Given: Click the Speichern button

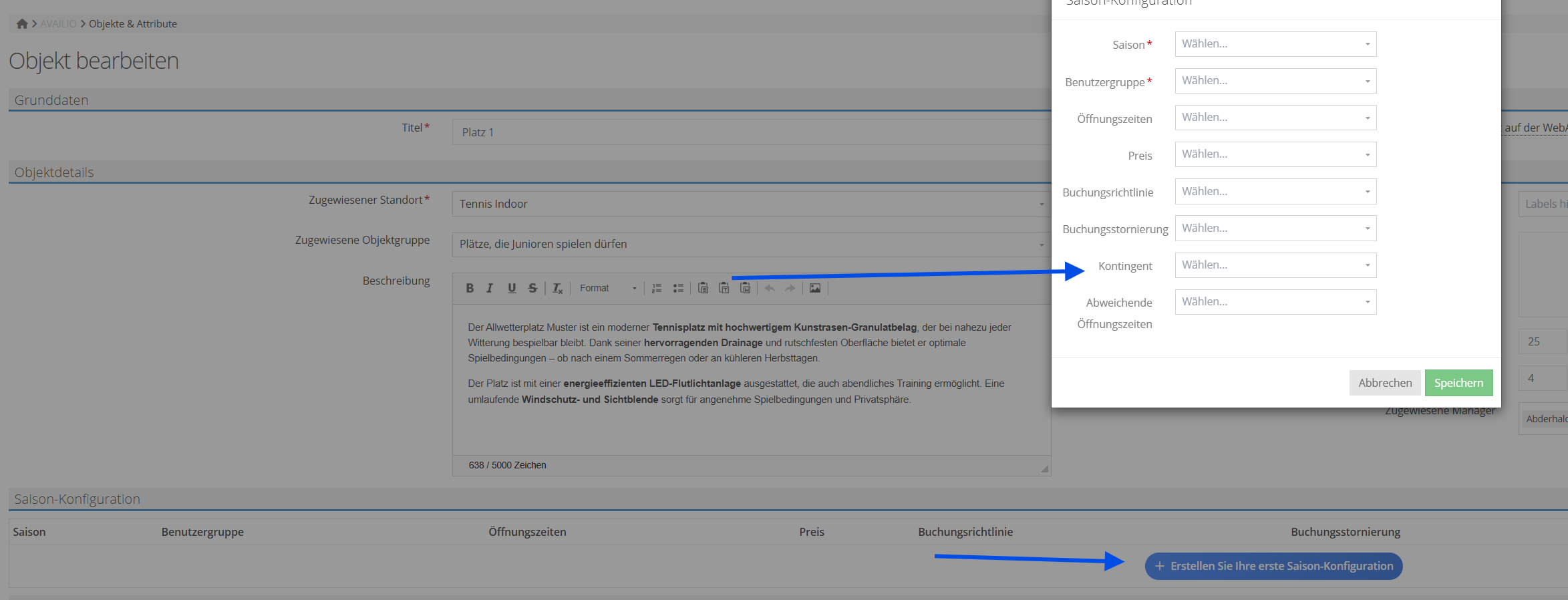Looking at the screenshot, I should [x=1458, y=383].
